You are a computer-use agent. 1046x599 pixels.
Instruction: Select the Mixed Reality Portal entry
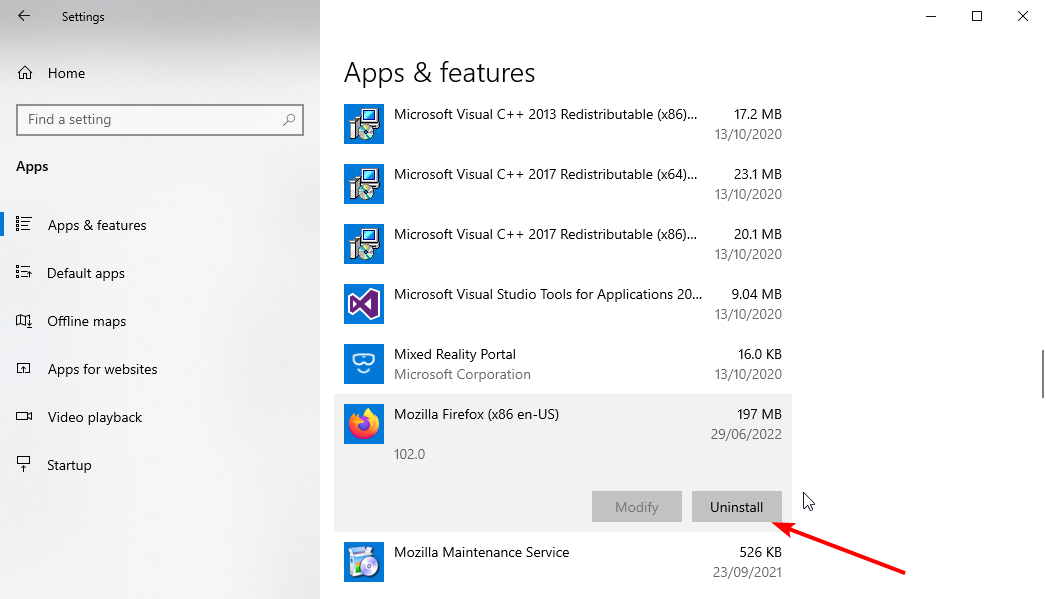pyautogui.click(x=562, y=364)
